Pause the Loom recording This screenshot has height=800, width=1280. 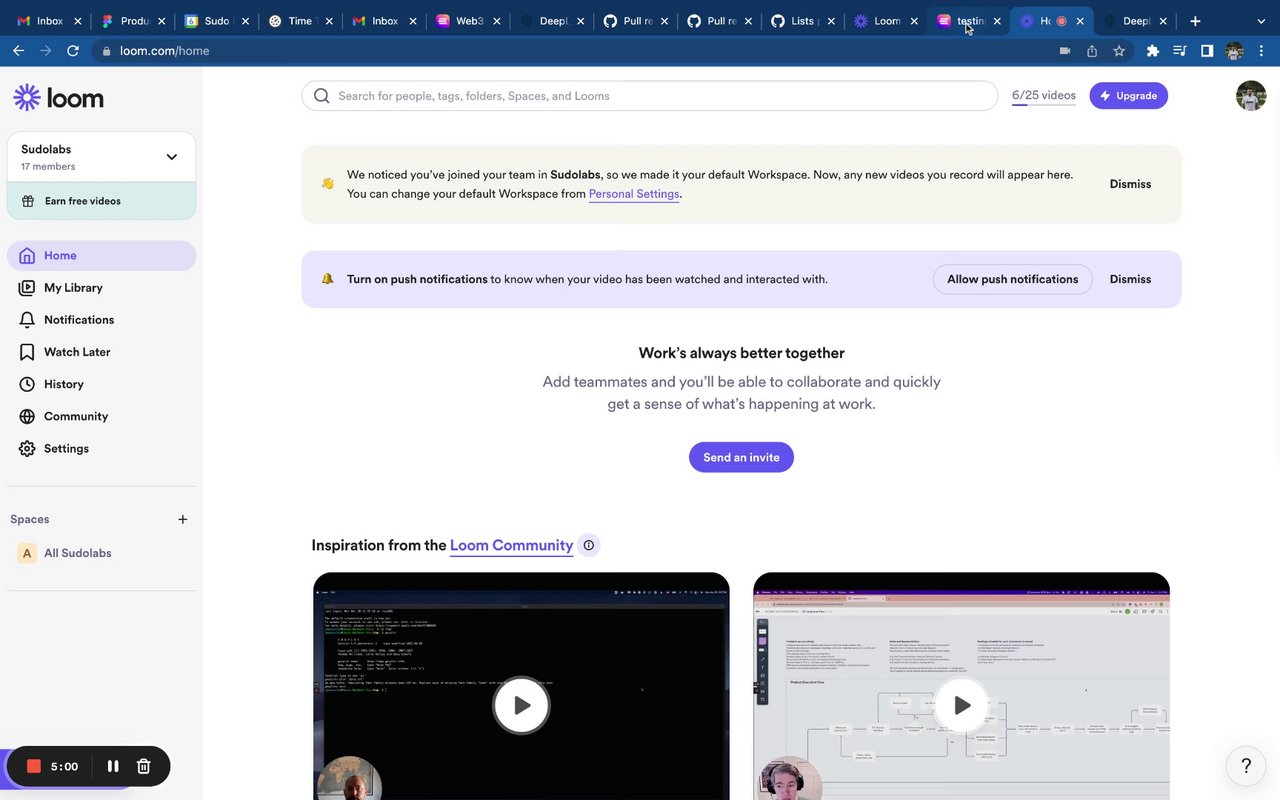[x=113, y=766]
